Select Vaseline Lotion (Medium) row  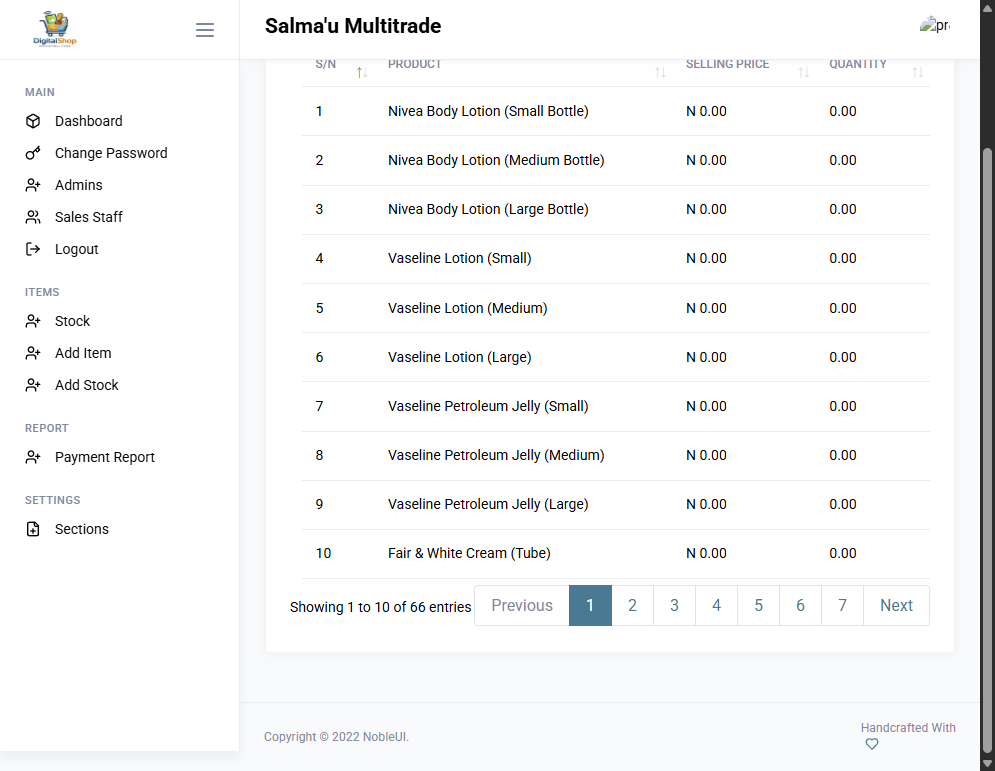(x=616, y=308)
